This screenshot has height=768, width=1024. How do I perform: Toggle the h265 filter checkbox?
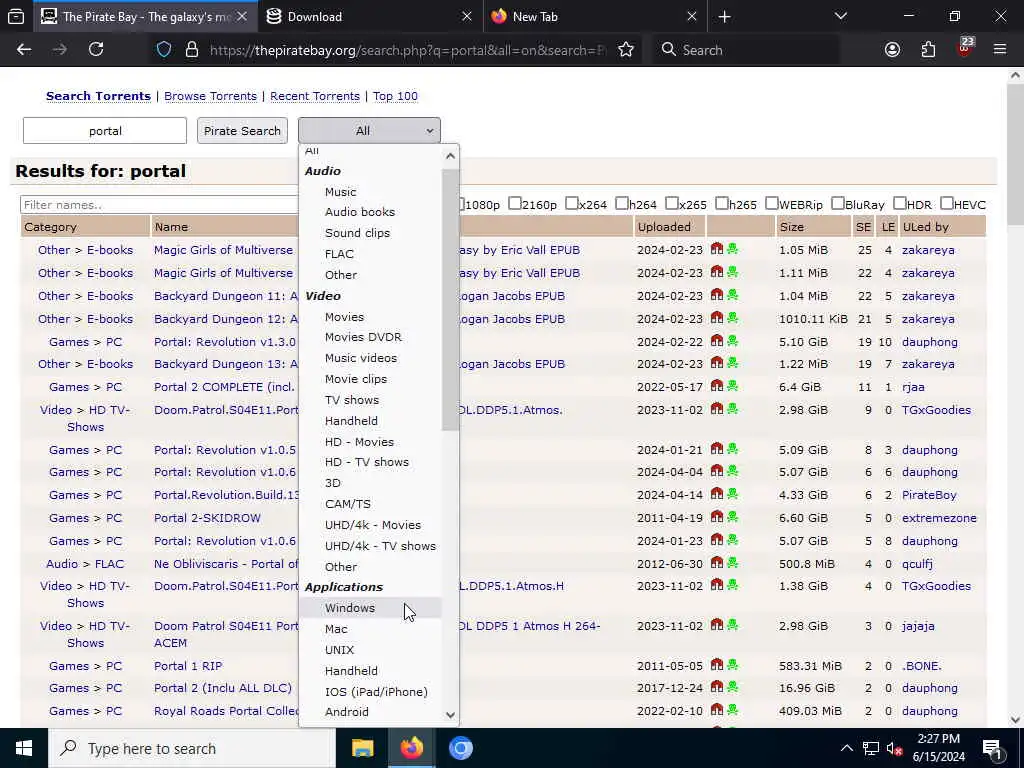coord(722,203)
